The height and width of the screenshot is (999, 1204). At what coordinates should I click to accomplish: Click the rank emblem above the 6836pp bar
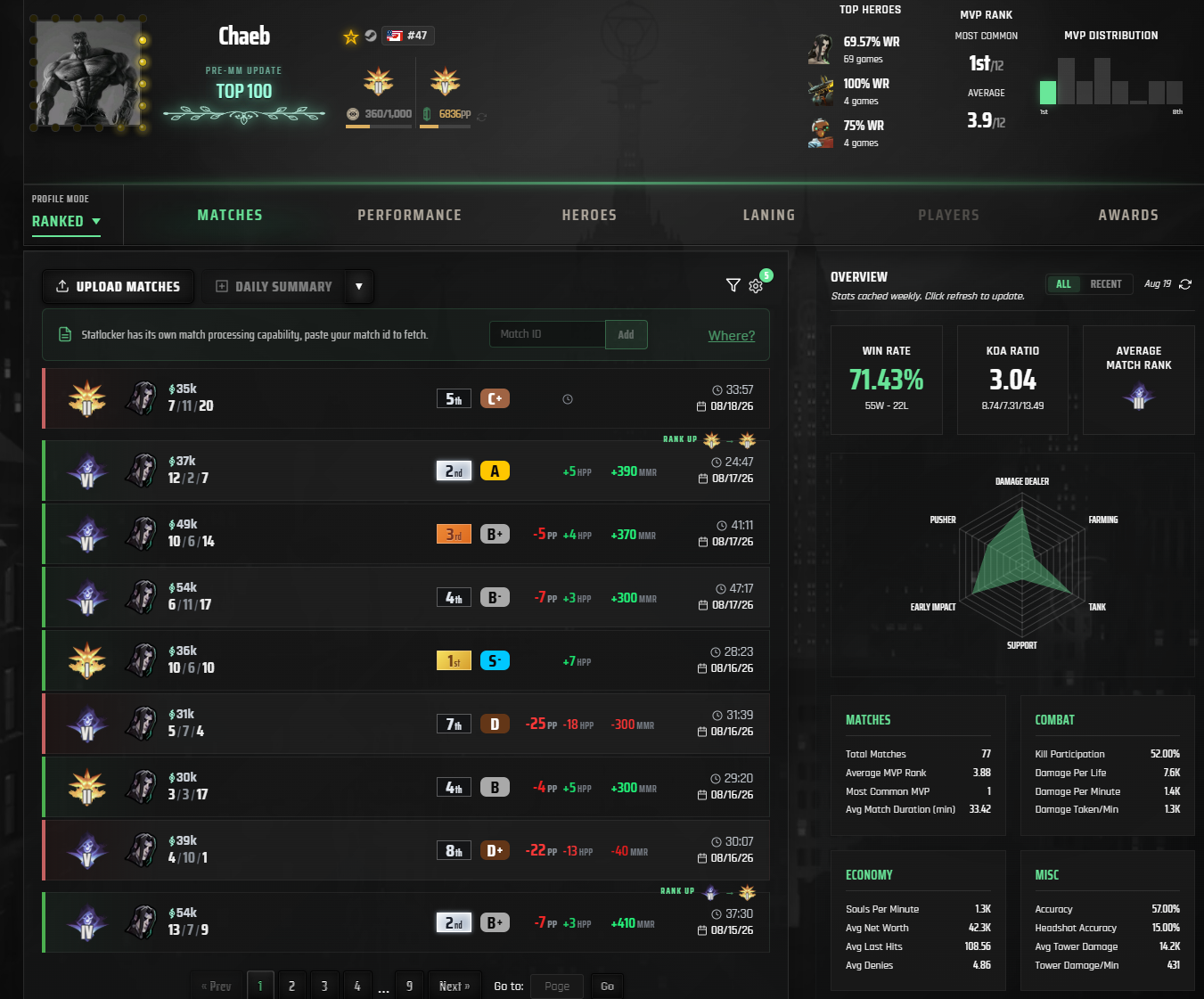[x=445, y=82]
